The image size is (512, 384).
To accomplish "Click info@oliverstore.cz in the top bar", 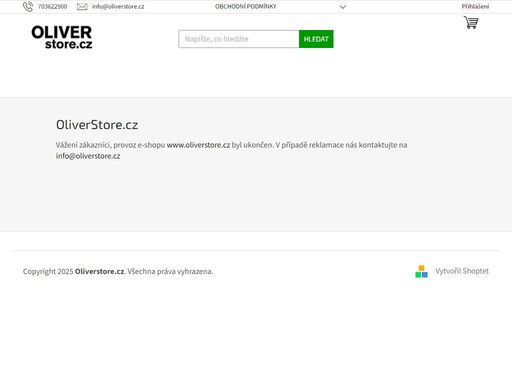I will point(118,7).
